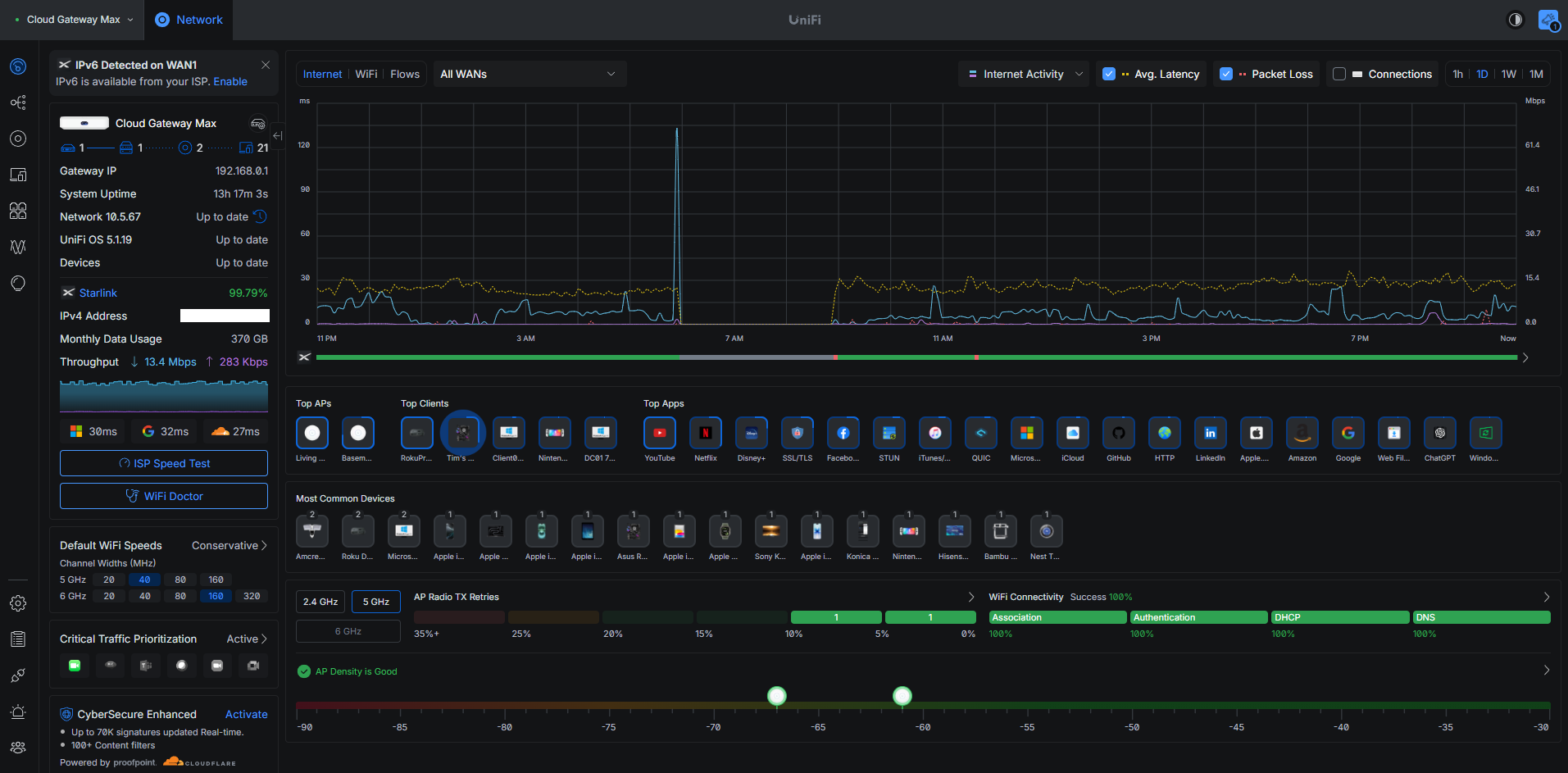Toggle the Avg. Latency checkbox

pos(1109,74)
